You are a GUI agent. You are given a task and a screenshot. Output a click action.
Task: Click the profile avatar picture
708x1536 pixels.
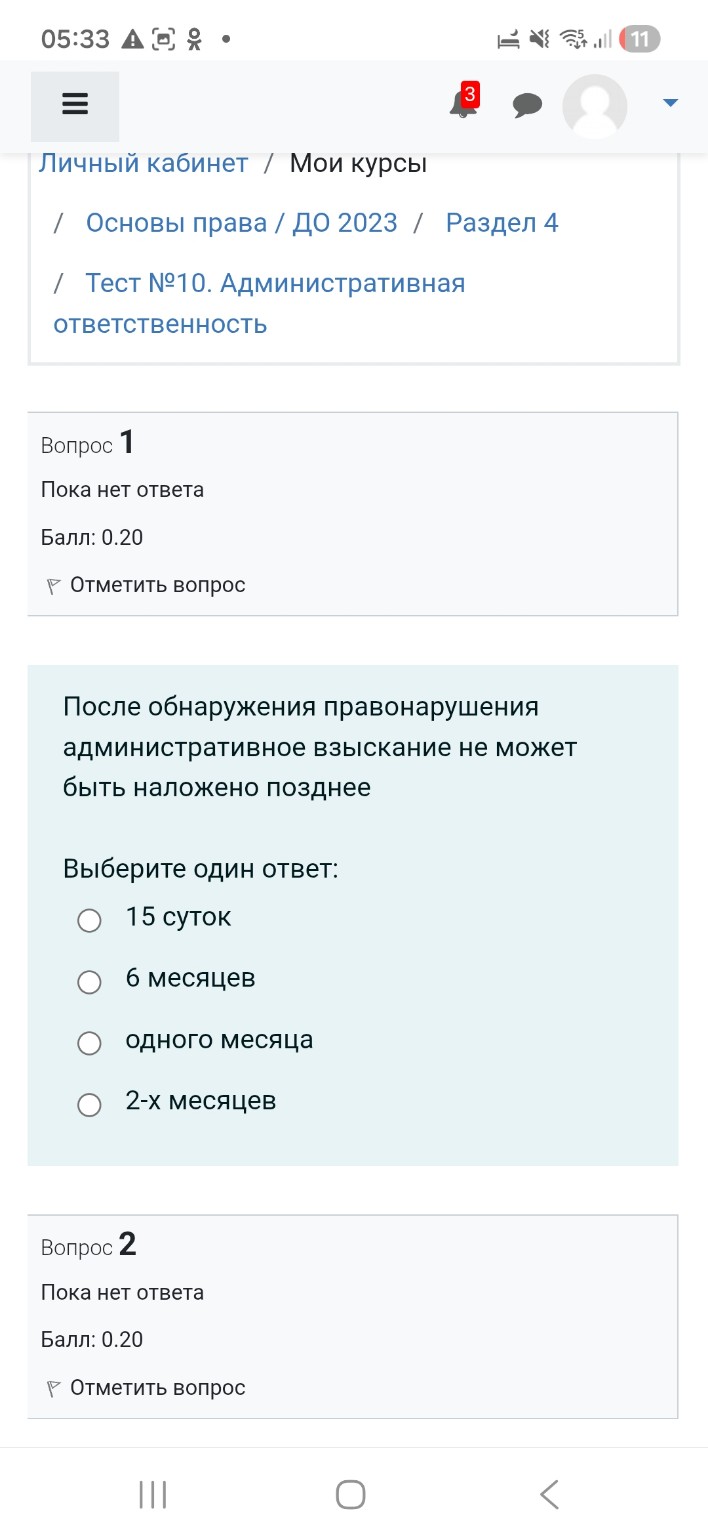[x=594, y=104]
